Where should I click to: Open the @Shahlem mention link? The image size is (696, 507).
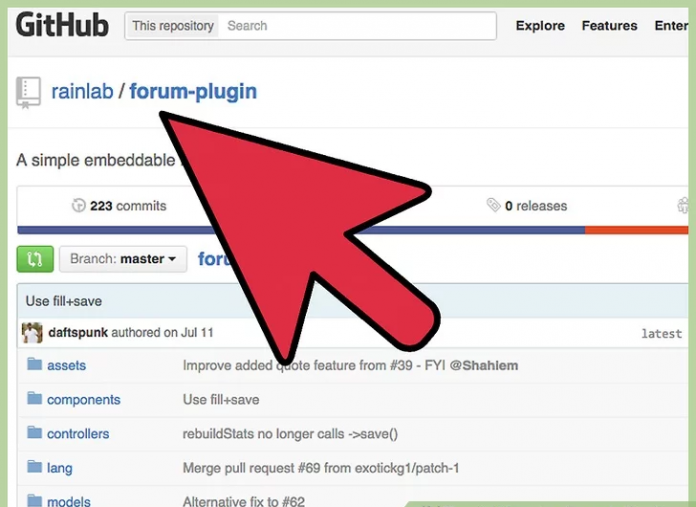(484, 365)
